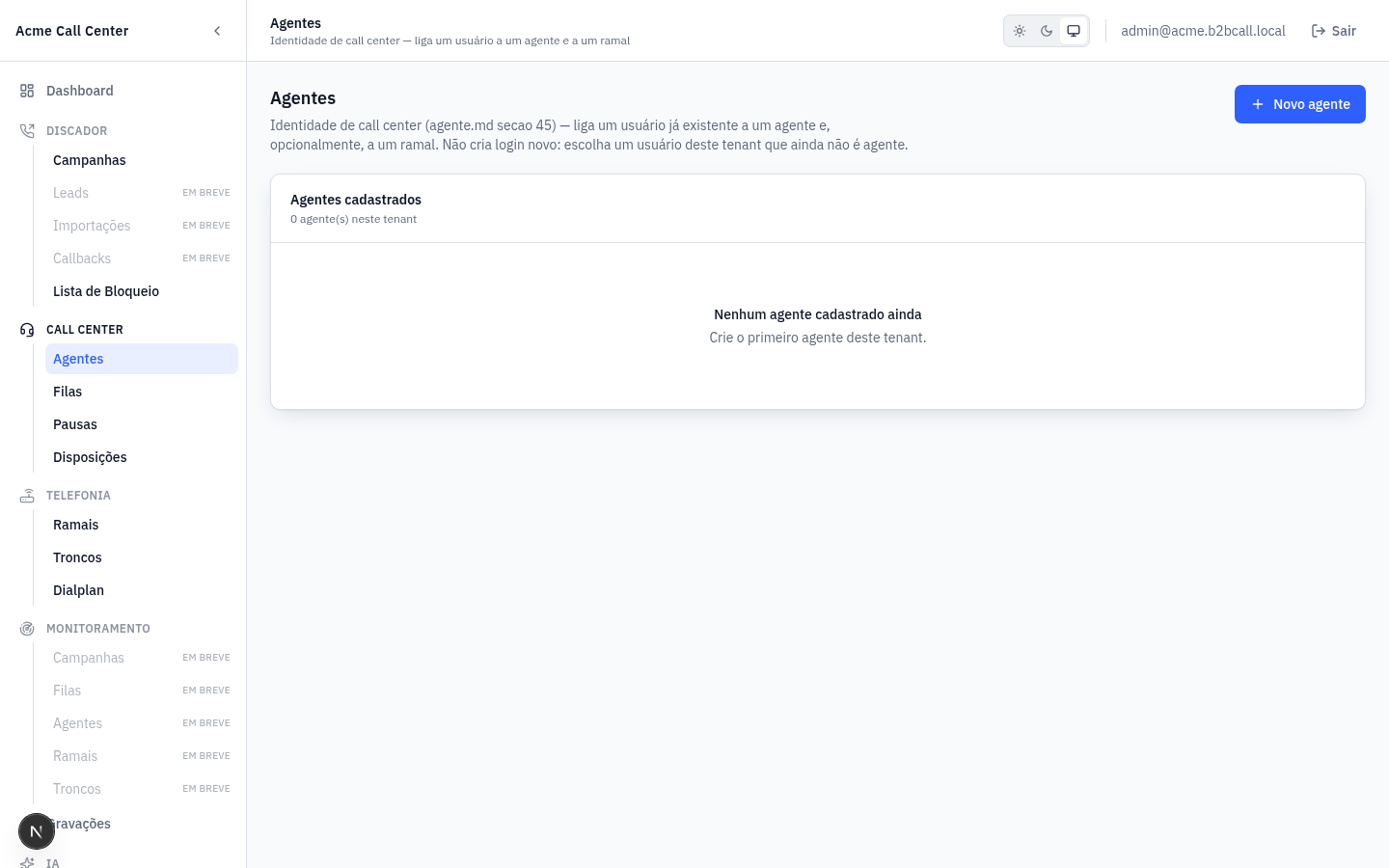Click the Discador phone icon
Image resolution: width=1389 pixels, height=868 pixels.
[x=27, y=131]
